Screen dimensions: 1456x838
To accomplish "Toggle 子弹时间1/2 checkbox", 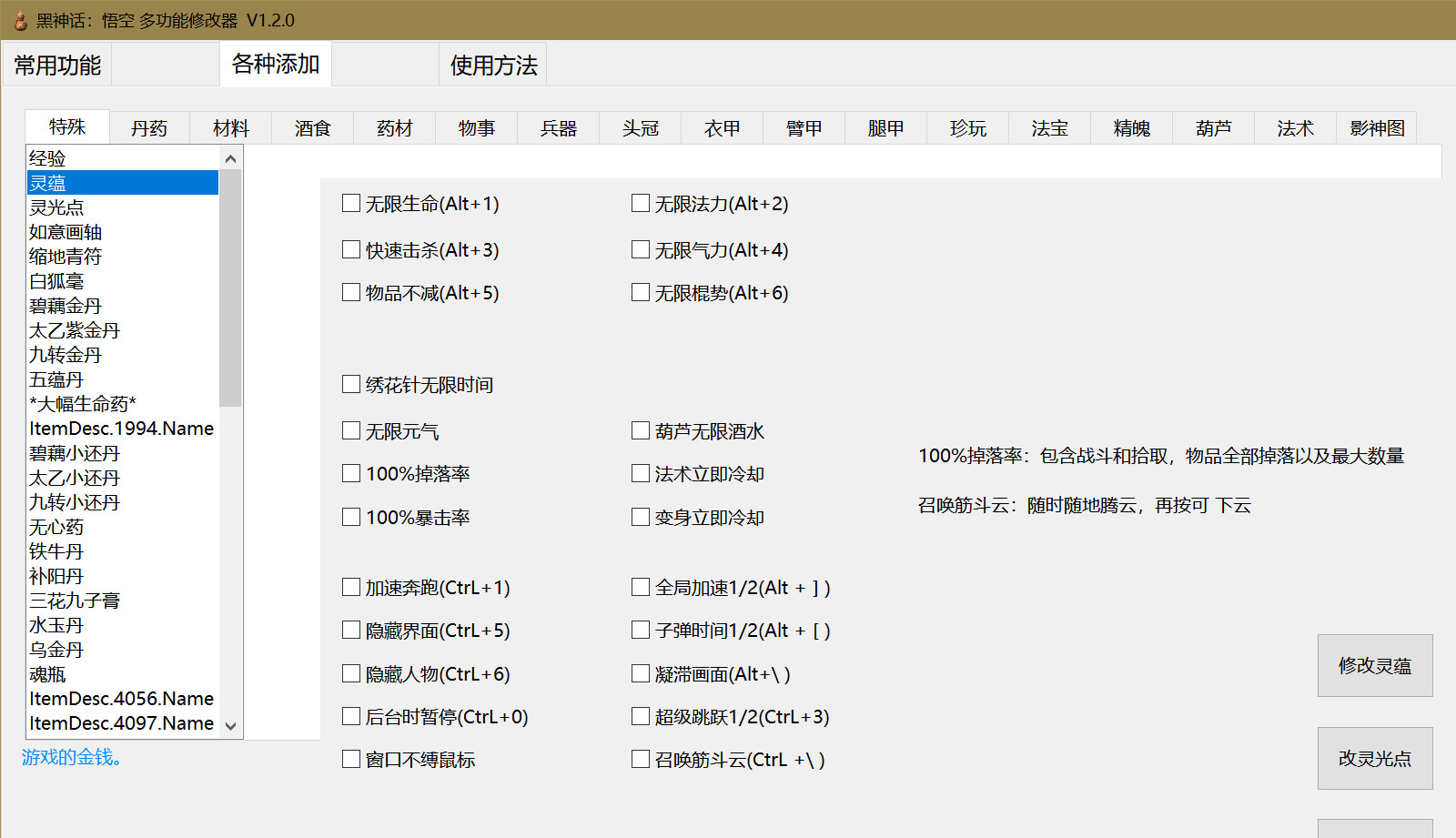I will pos(641,630).
